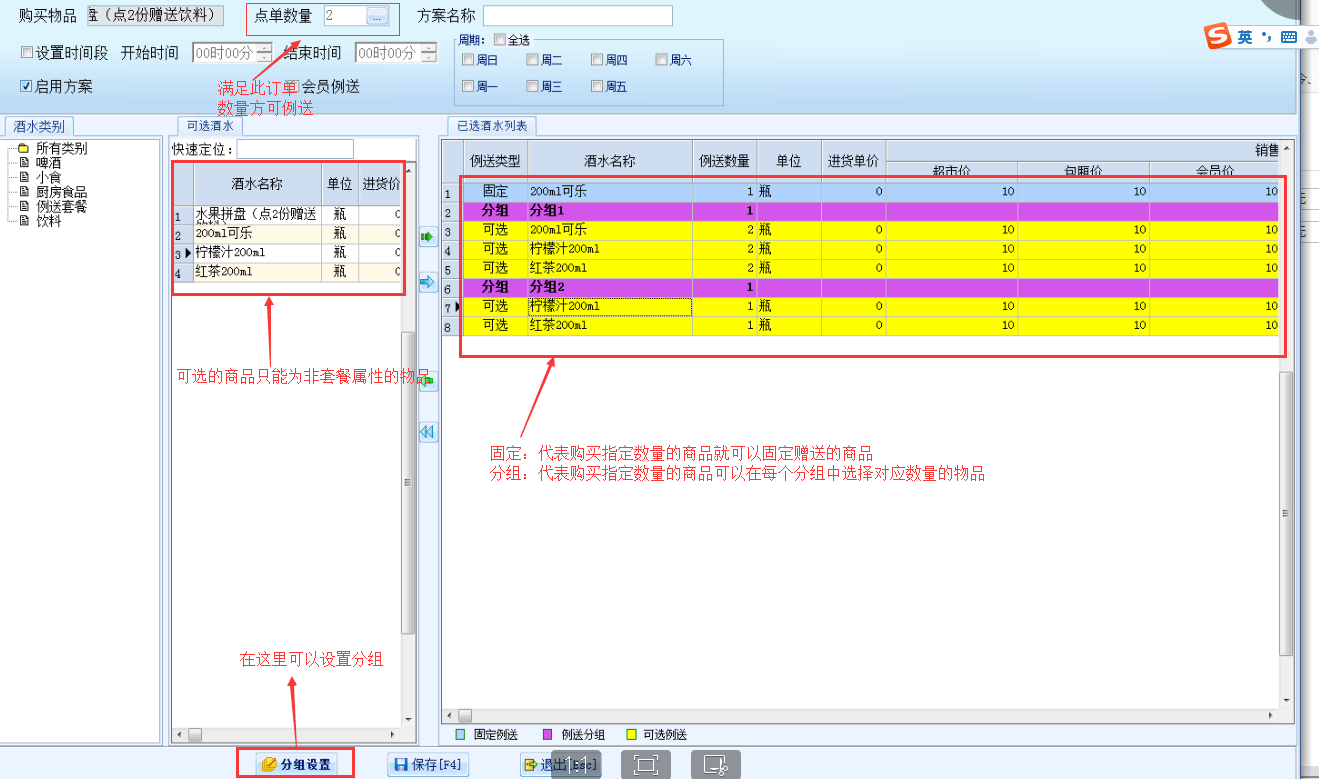Image resolution: width=1319 pixels, height=779 pixels.
Task: Click the 开始时间 time field
Action: click(x=224, y=53)
